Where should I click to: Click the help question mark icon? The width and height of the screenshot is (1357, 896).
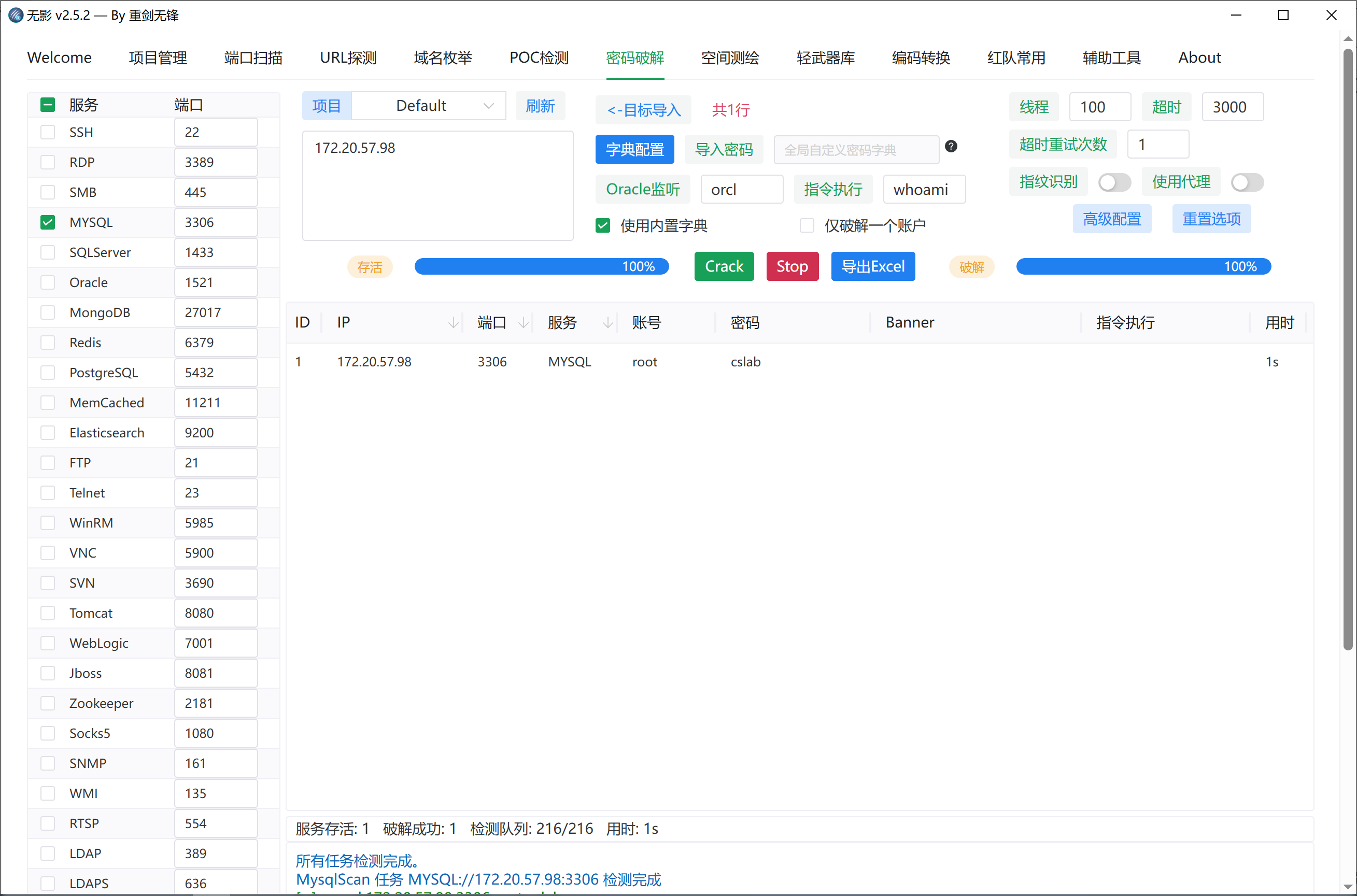tap(951, 147)
